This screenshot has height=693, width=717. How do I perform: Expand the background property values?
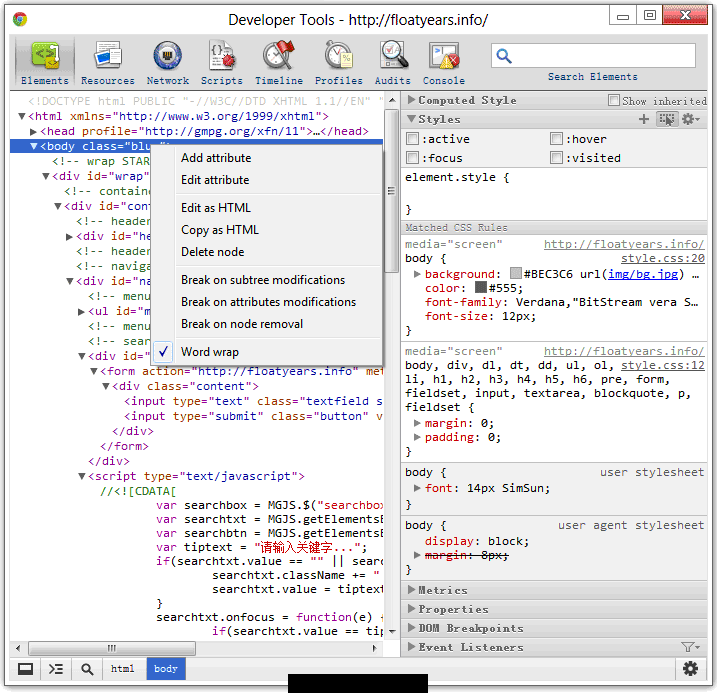(x=417, y=274)
